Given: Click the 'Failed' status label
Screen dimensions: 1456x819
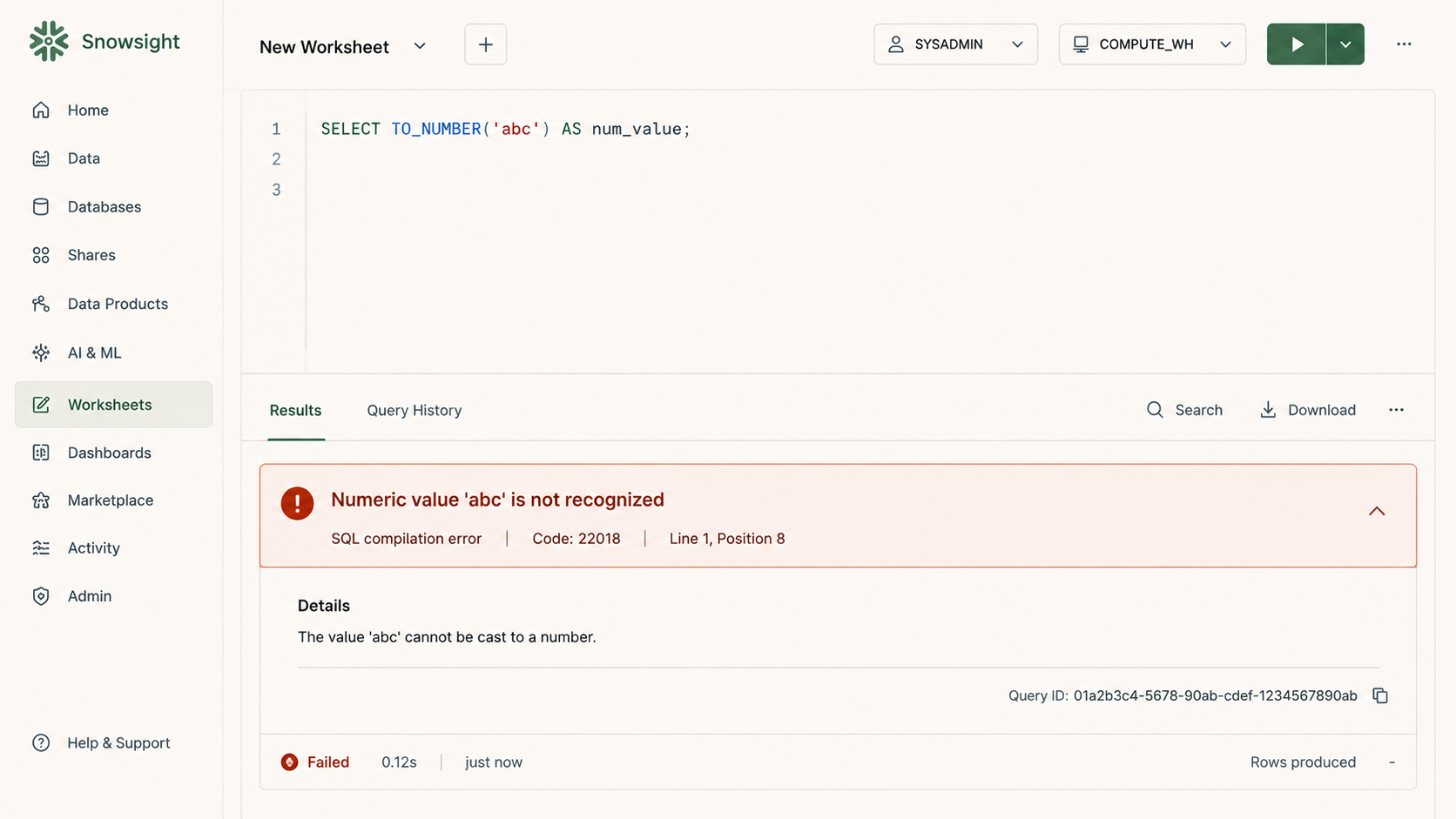Looking at the screenshot, I should pos(328,762).
